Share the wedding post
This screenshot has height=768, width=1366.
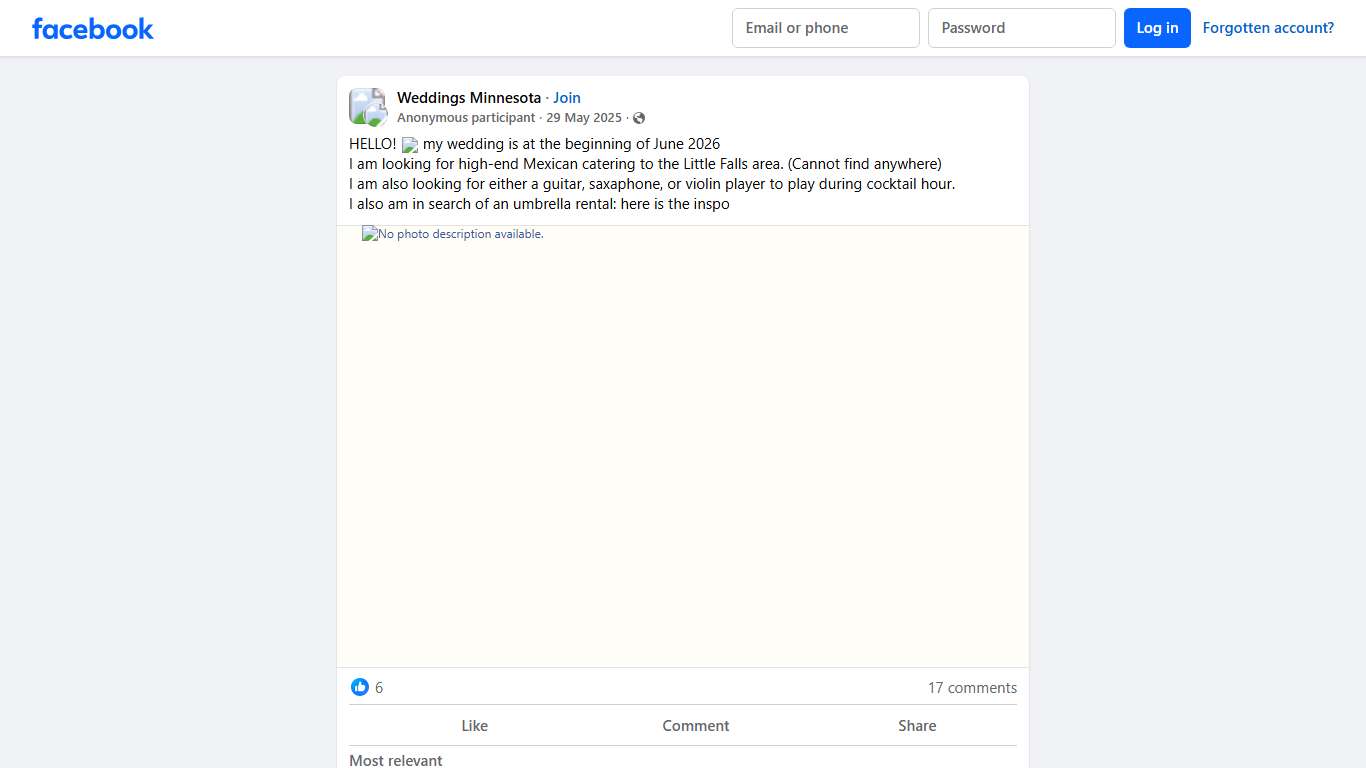(x=916, y=726)
